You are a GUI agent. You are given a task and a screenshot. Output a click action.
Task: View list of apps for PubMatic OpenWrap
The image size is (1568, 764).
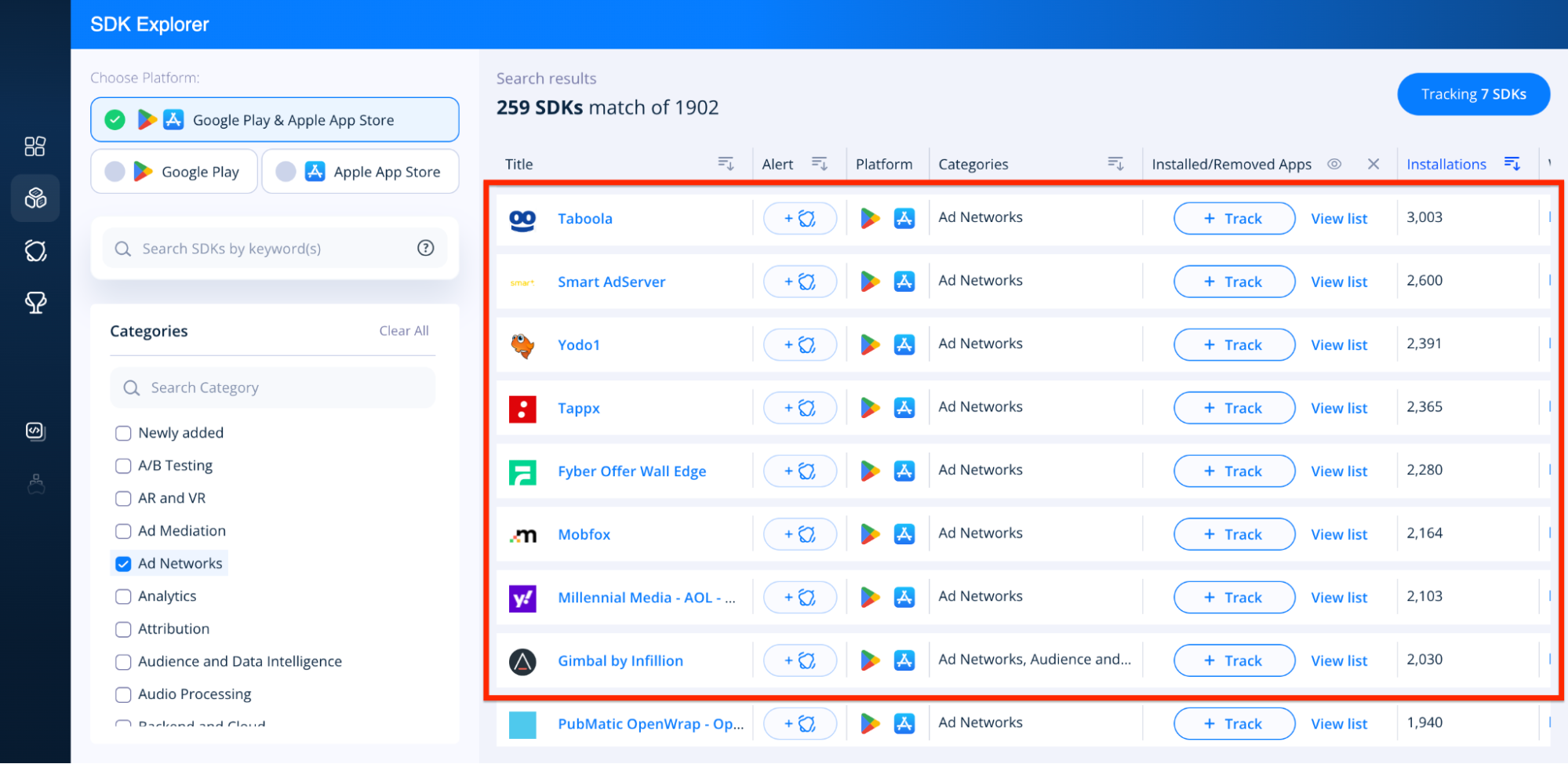click(x=1339, y=724)
